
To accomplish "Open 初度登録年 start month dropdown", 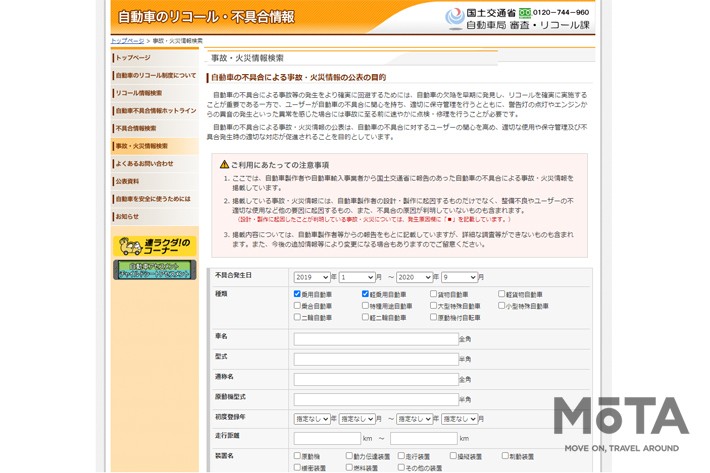I will point(357,419).
